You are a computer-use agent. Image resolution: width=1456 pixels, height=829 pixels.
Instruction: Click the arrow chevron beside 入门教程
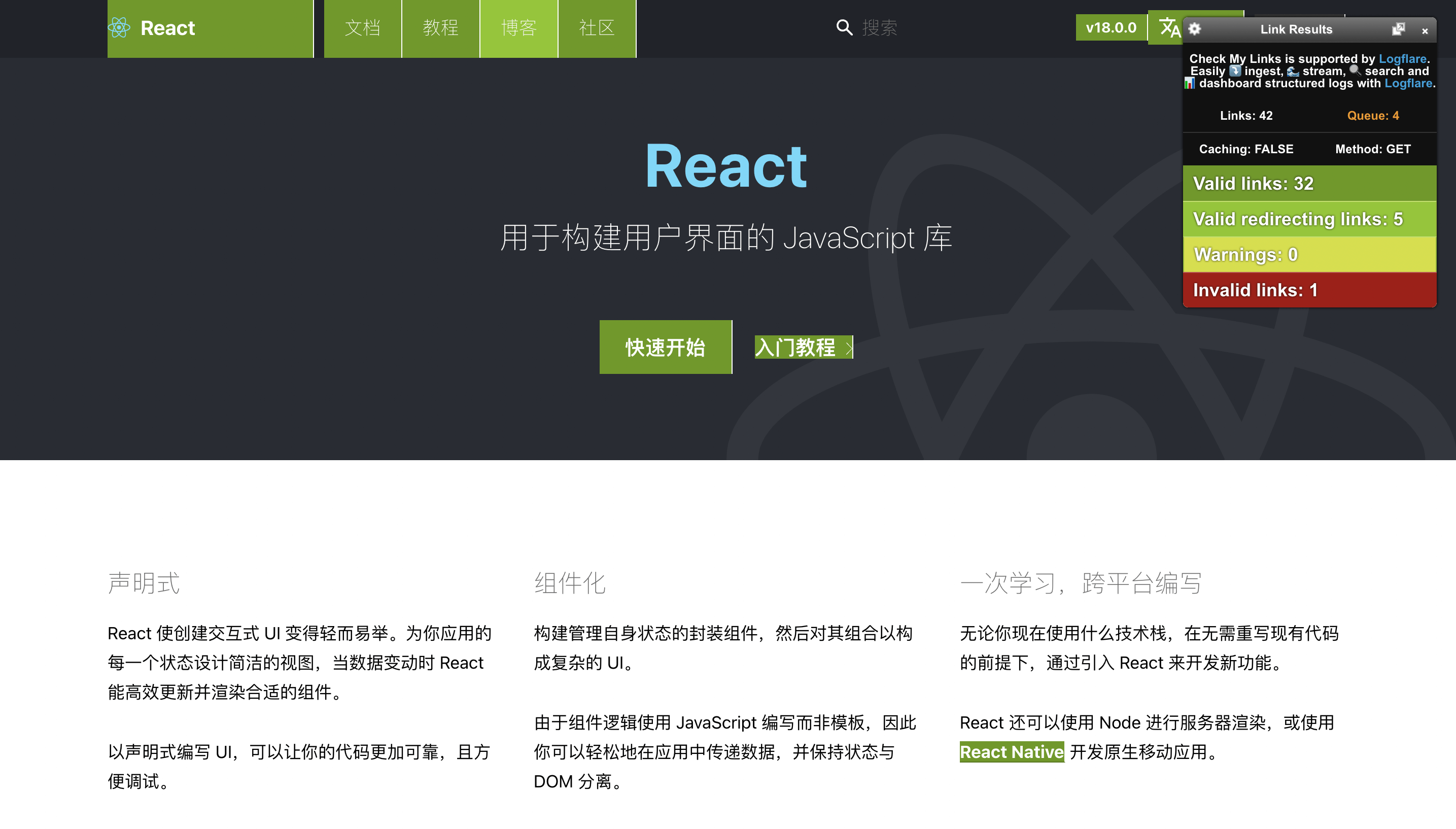point(848,348)
